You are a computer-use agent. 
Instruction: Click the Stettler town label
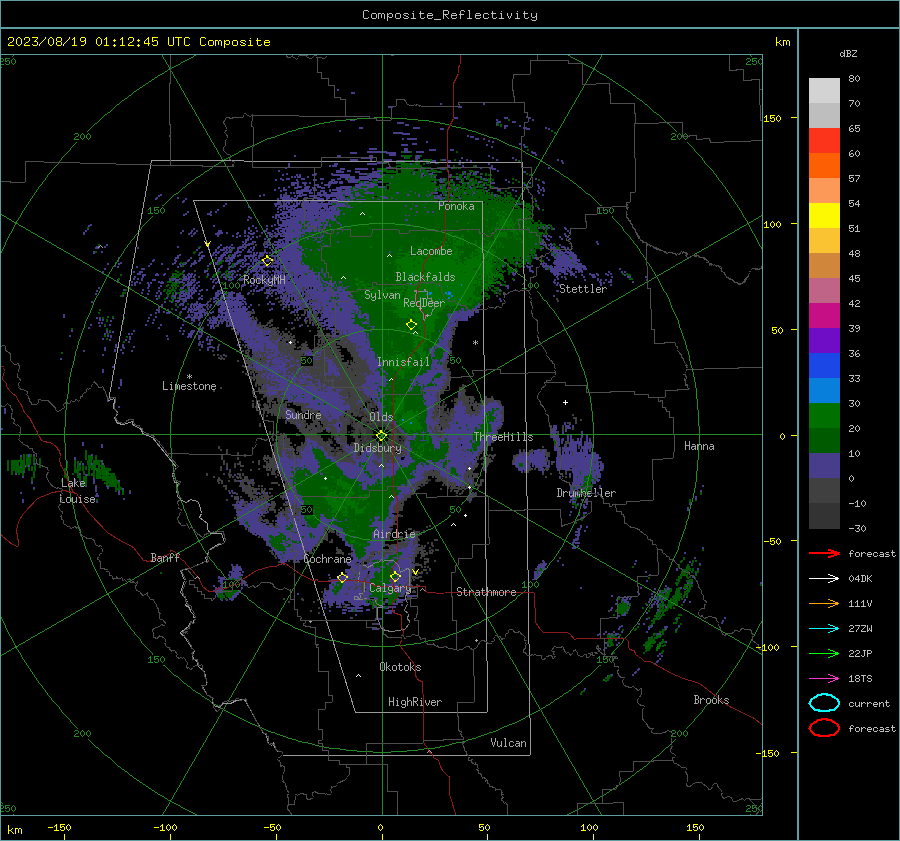(583, 289)
